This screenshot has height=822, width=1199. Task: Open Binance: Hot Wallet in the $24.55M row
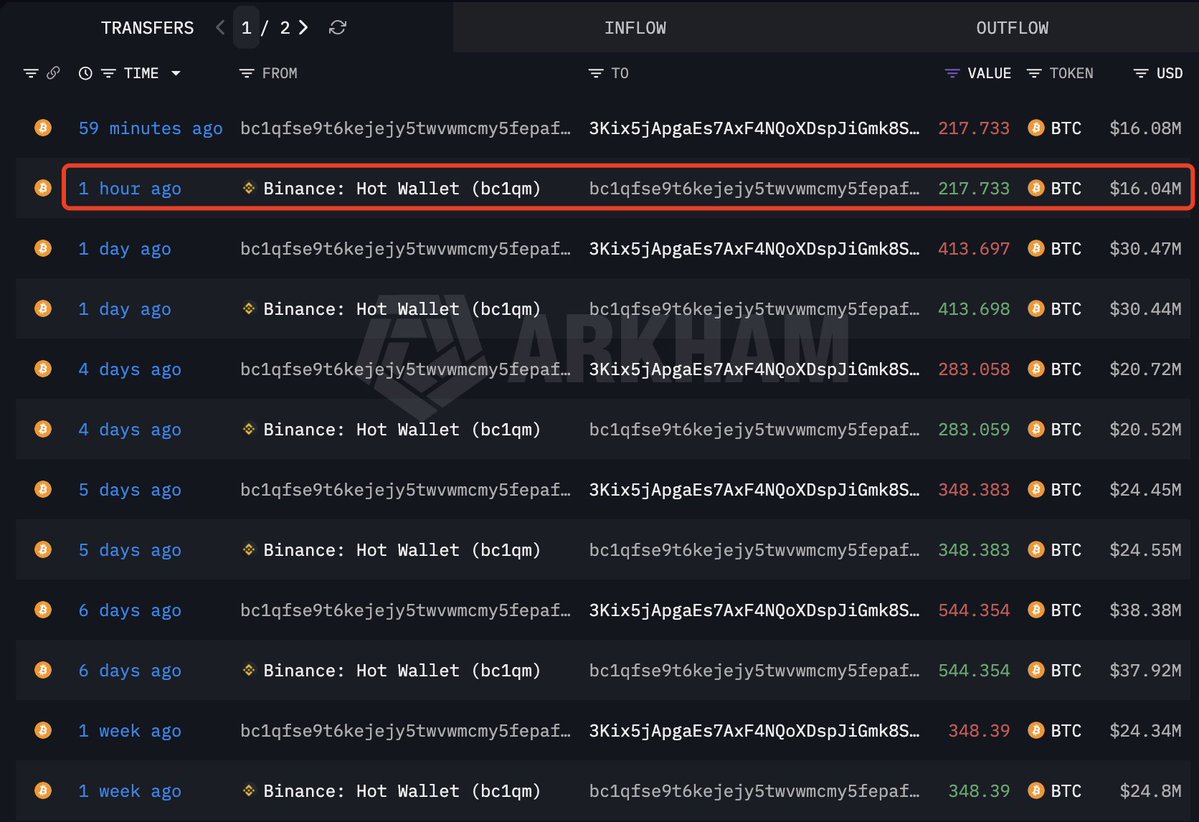(401, 551)
